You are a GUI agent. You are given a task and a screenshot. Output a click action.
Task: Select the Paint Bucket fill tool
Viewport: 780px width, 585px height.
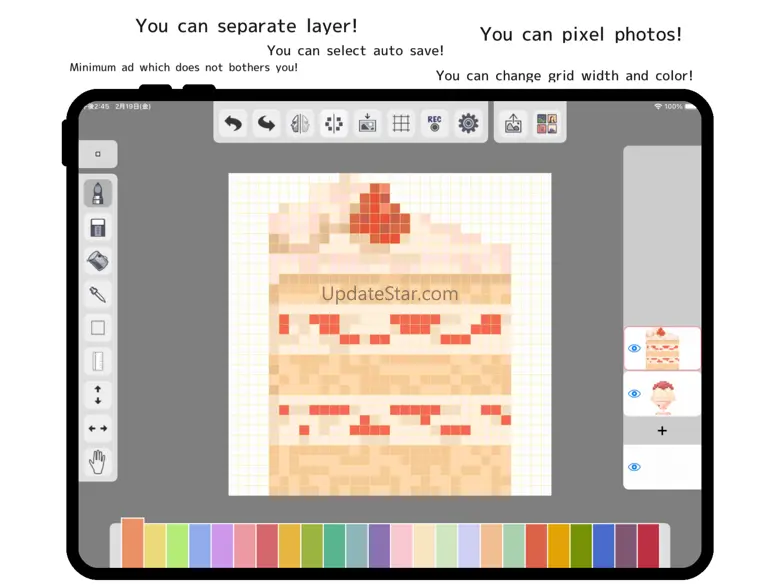(x=98, y=261)
